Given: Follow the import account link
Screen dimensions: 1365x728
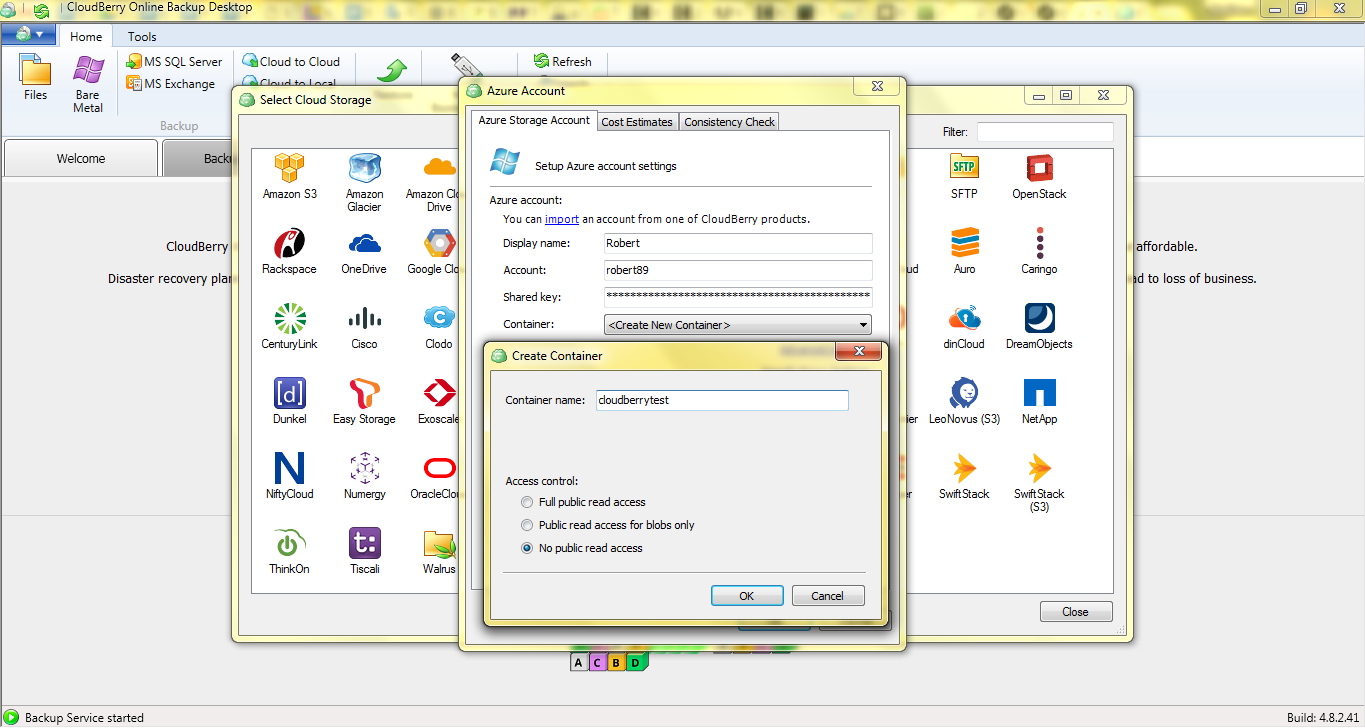Looking at the screenshot, I should [x=561, y=219].
